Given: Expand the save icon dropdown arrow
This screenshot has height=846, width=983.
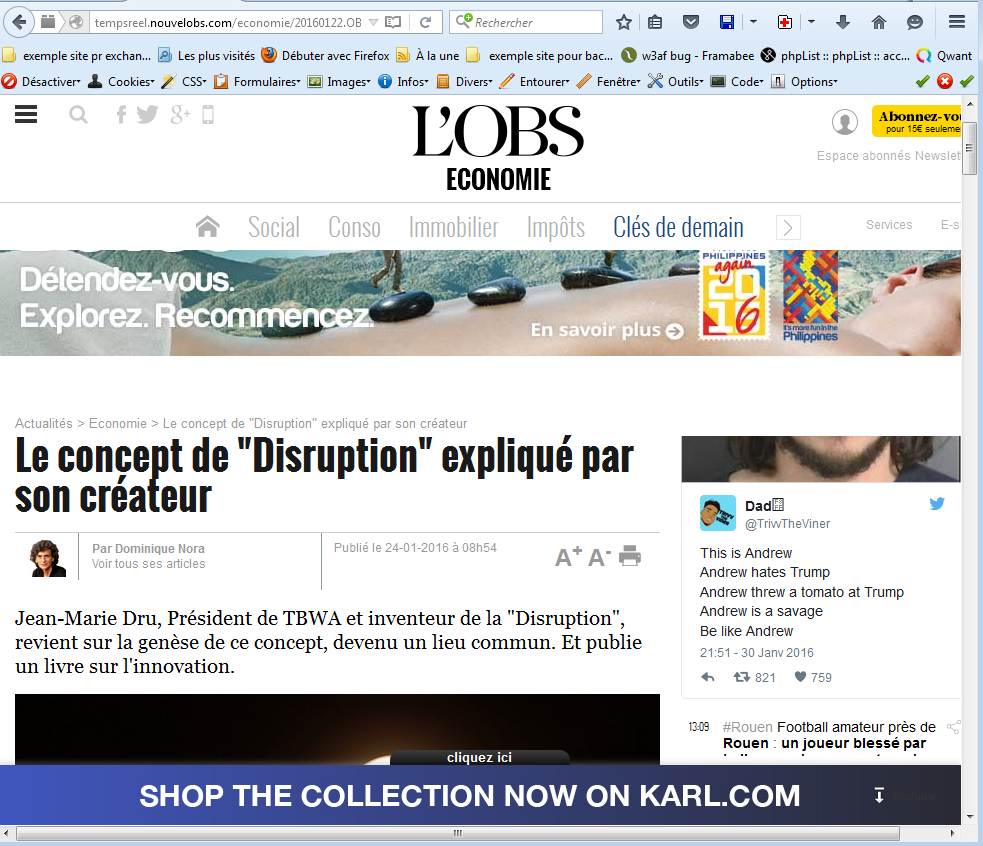Looking at the screenshot, I should pyautogui.click(x=754, y=23).
